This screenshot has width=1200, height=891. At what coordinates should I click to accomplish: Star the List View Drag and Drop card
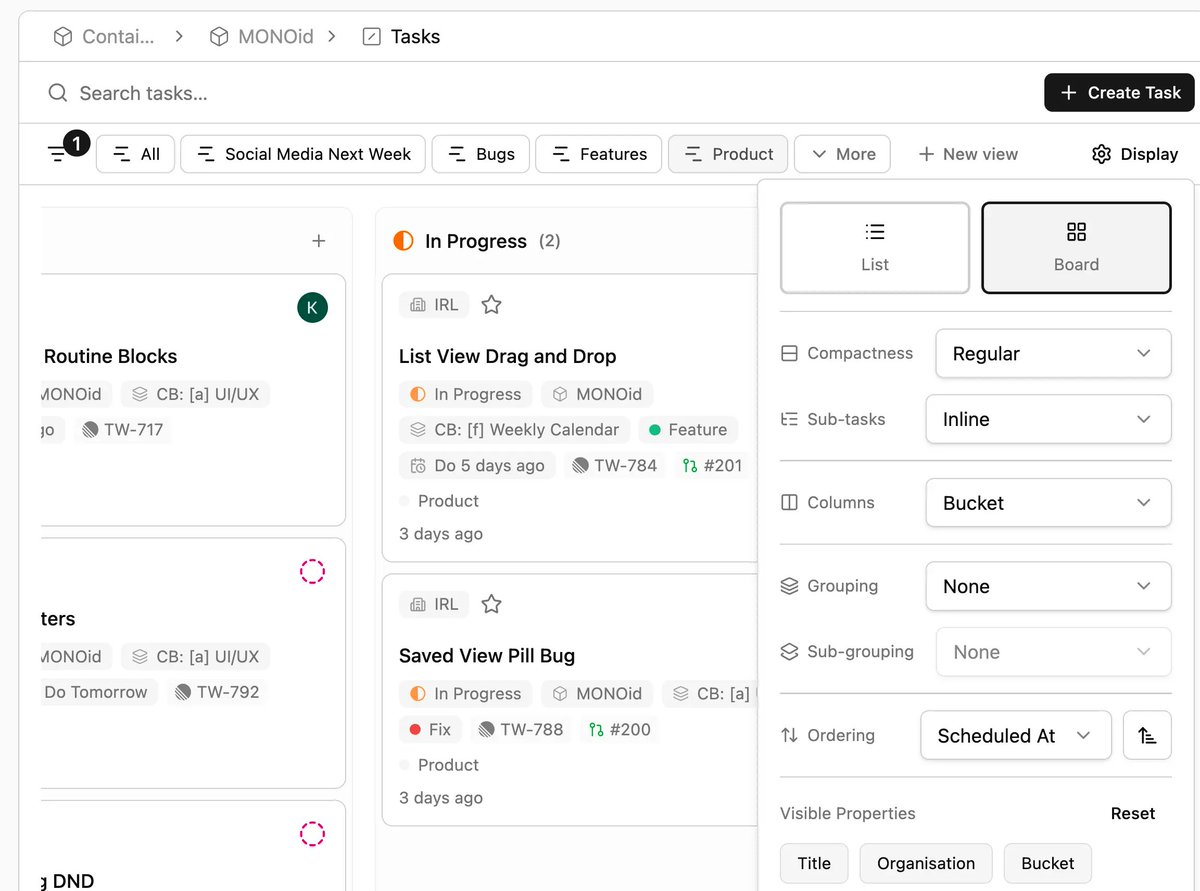[x=491, y=305]
